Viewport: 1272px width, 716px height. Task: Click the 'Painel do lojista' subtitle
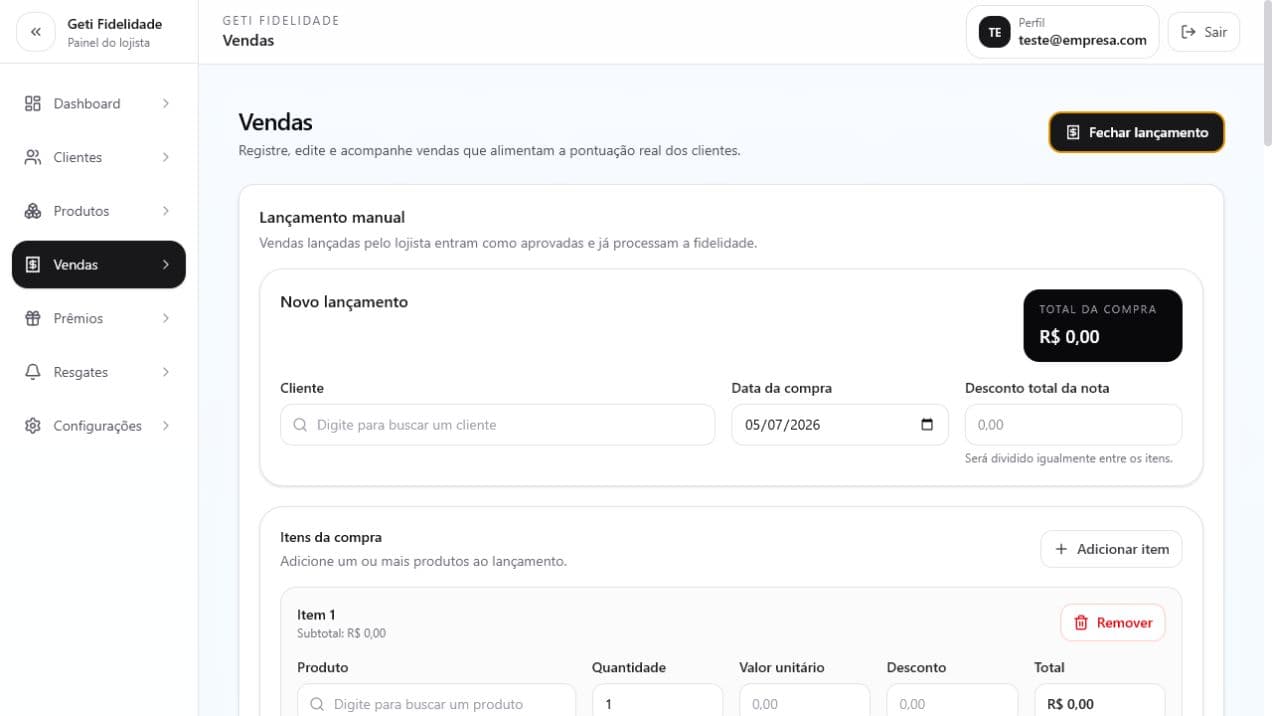click(108, 43)
